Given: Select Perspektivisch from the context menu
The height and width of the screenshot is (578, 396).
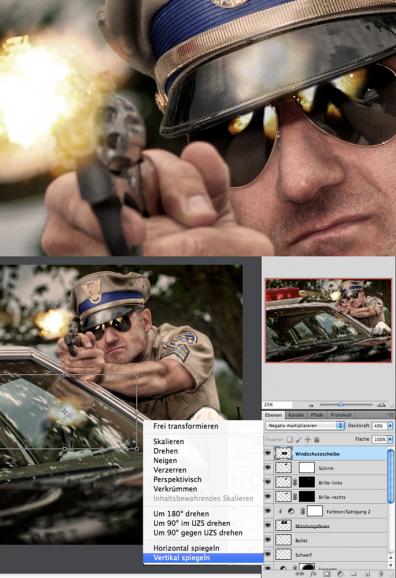Looking at the screenshot, I should click(177, 479).
